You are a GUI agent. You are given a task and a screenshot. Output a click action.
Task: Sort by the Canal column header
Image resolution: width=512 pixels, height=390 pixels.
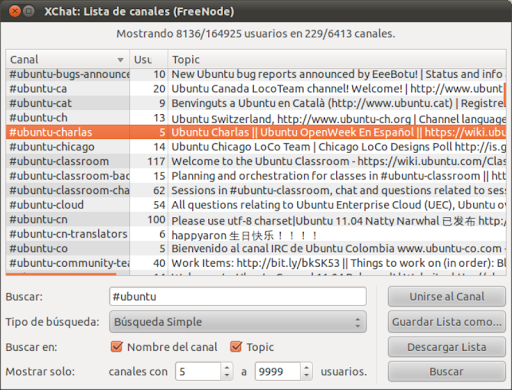[68, 59]
